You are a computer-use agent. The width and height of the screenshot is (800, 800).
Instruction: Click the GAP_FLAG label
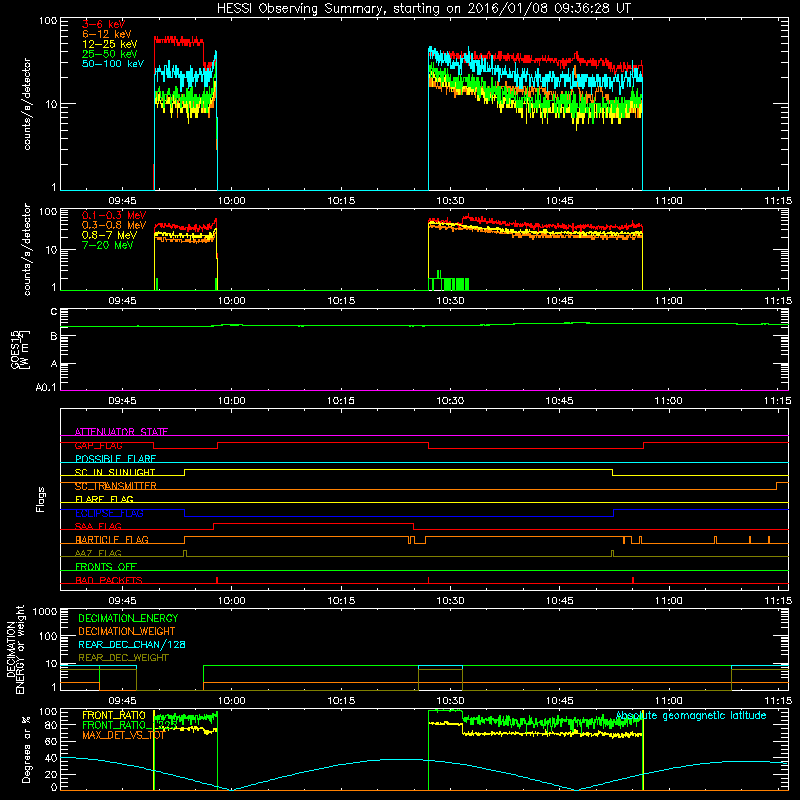tap(98, 445)
